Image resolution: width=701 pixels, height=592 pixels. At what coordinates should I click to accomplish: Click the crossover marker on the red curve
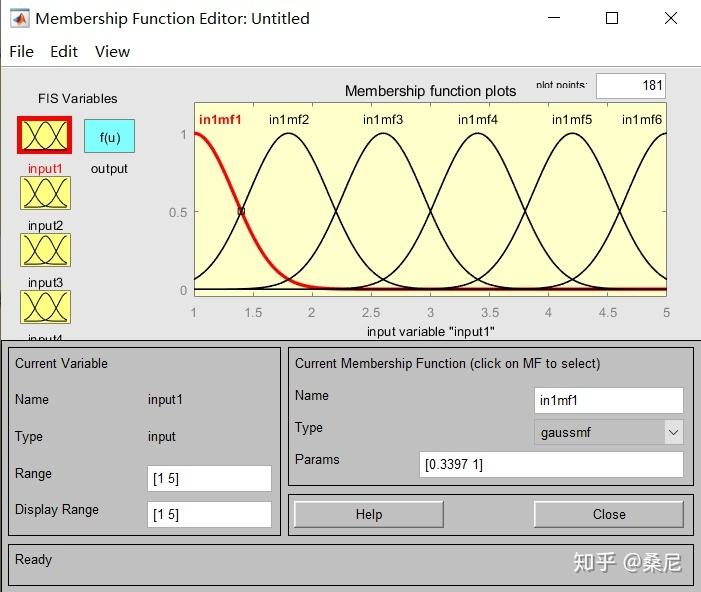pyautogui.click(x=241, y=211)
